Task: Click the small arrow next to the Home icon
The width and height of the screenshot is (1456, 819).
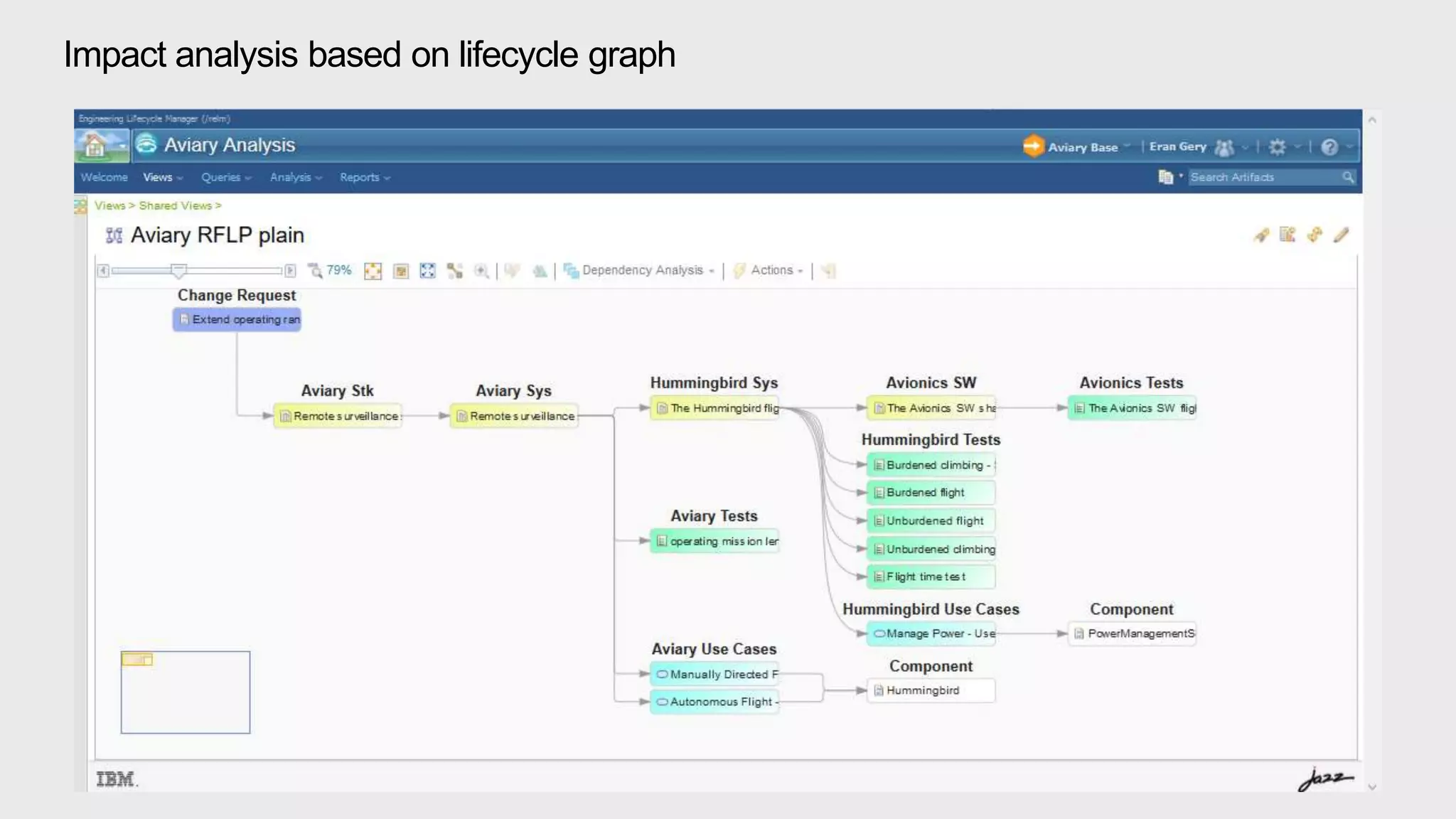Action: tap(122, 146)
